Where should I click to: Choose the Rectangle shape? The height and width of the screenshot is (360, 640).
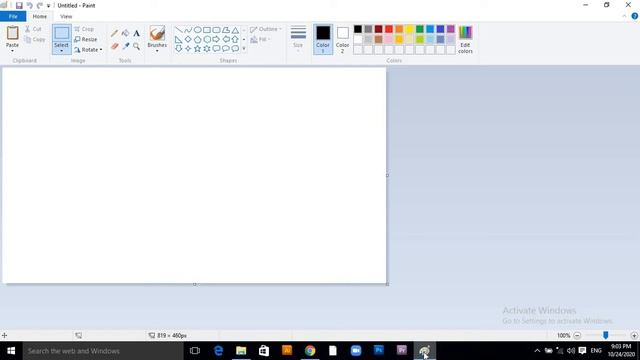coord(207,30)
